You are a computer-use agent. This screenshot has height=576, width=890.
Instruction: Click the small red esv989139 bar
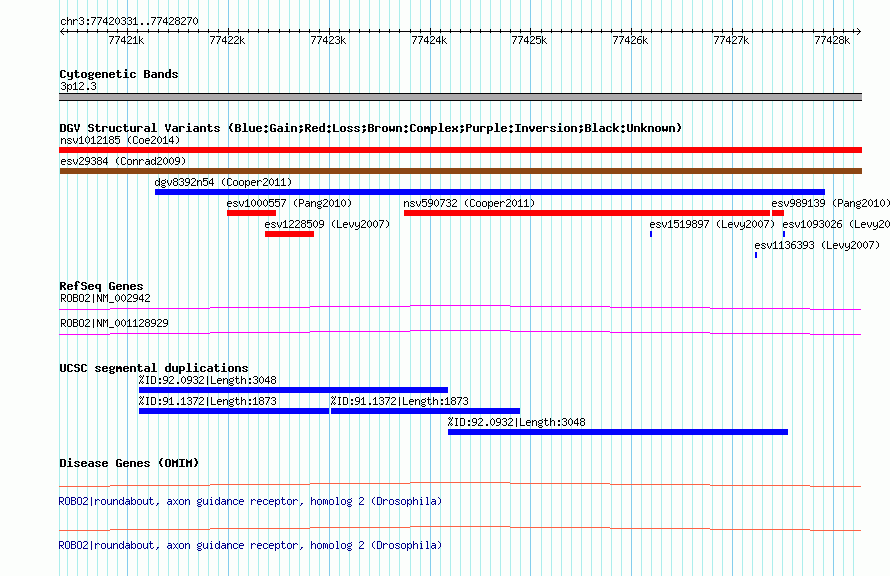pyautogui.click(x=778, y=213)
